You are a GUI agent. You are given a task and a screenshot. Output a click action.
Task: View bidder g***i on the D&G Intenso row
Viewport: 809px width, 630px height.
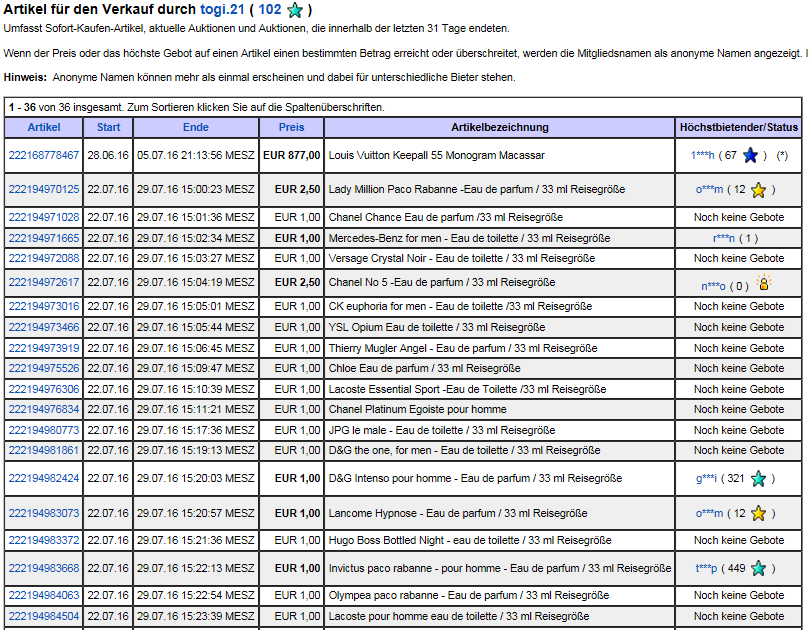pyautogui.click(x=706, y=478)
